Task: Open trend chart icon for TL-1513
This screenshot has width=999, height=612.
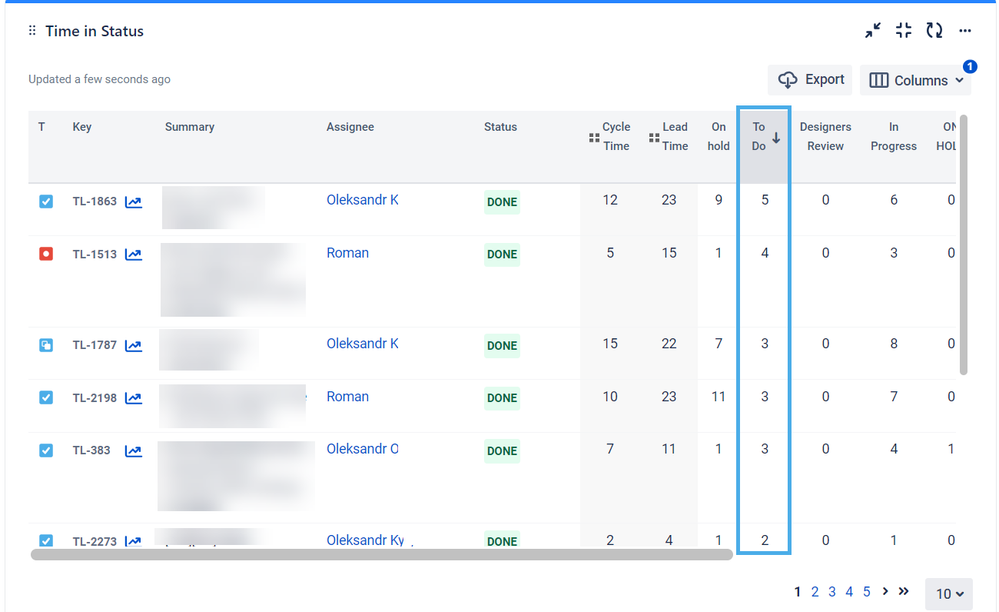Action: [x=133, y=255]
